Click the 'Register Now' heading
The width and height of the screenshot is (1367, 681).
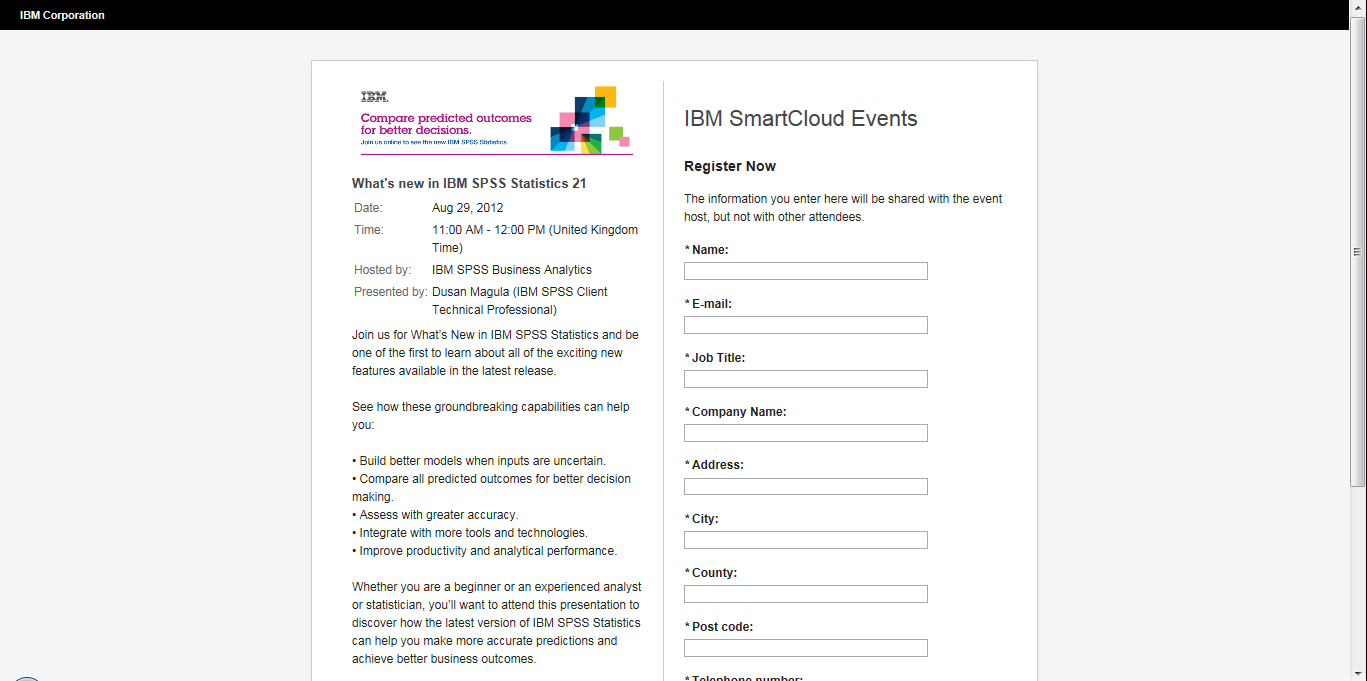coord(730,166)
